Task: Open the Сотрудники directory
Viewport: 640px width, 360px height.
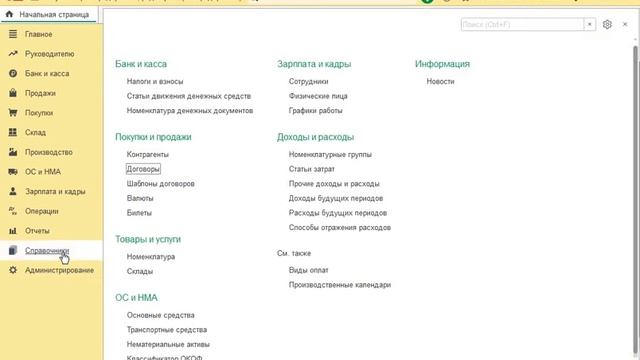Action: (309, 81)
